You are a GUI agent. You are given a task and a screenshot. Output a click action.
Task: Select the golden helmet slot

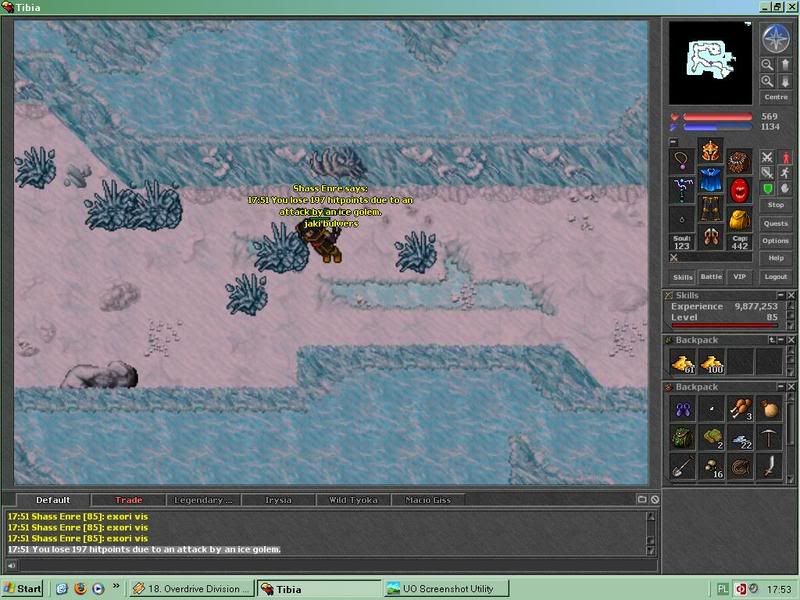(711, 151)
